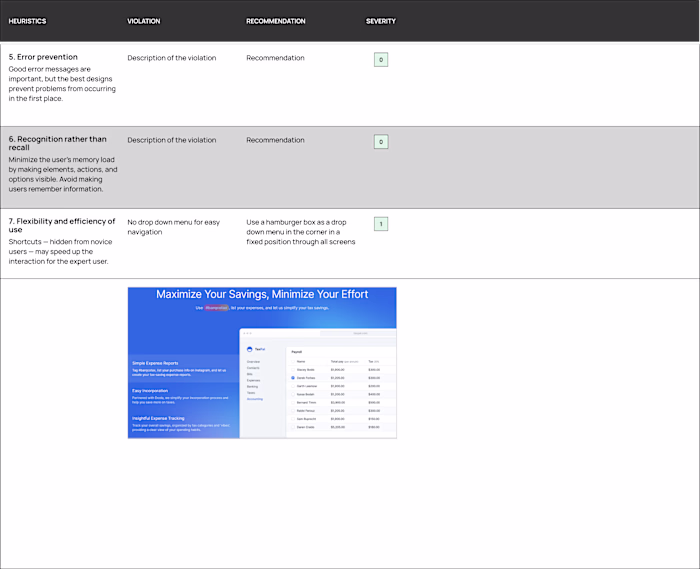Image resolution: width=700 pixels, height=569 pixels.
Task: Edit the 'No drop down menu' violation text
Action: (x=173, y=227)
